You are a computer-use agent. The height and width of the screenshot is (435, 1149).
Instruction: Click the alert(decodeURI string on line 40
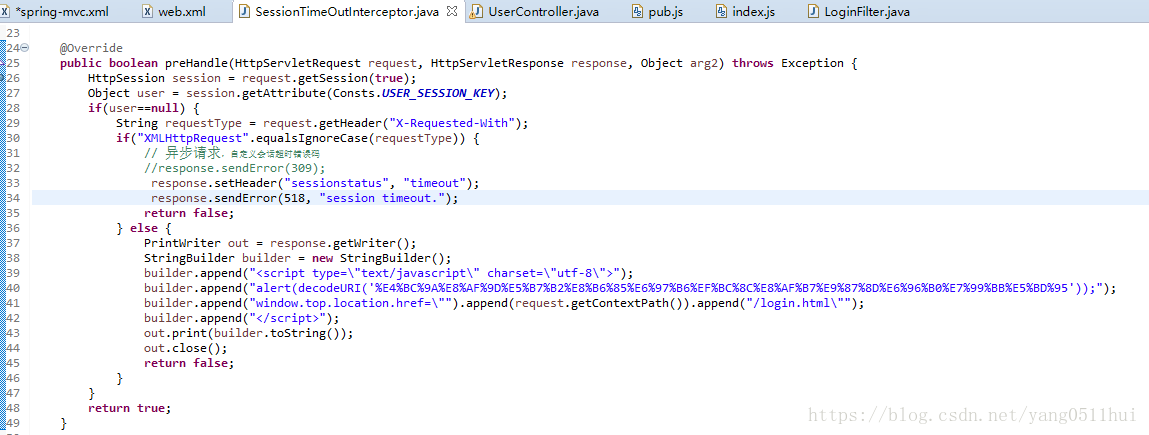click(676, 288)
